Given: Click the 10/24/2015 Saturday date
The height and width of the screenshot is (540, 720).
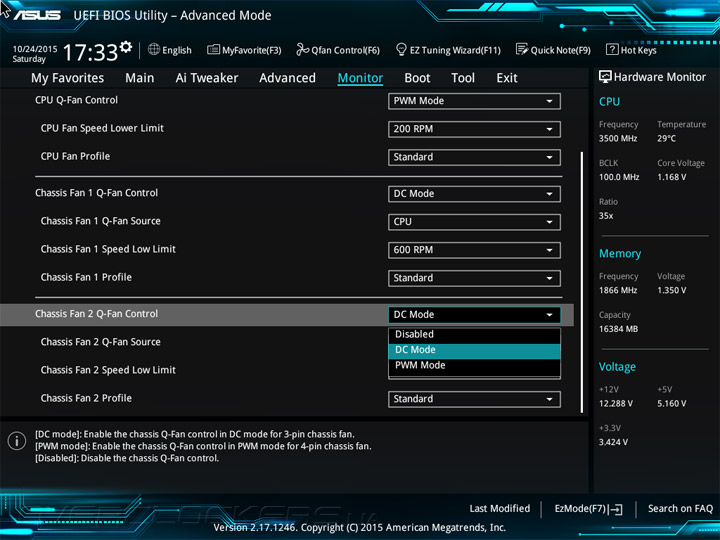Looking at the screenshot, I should tap(34, 54).
